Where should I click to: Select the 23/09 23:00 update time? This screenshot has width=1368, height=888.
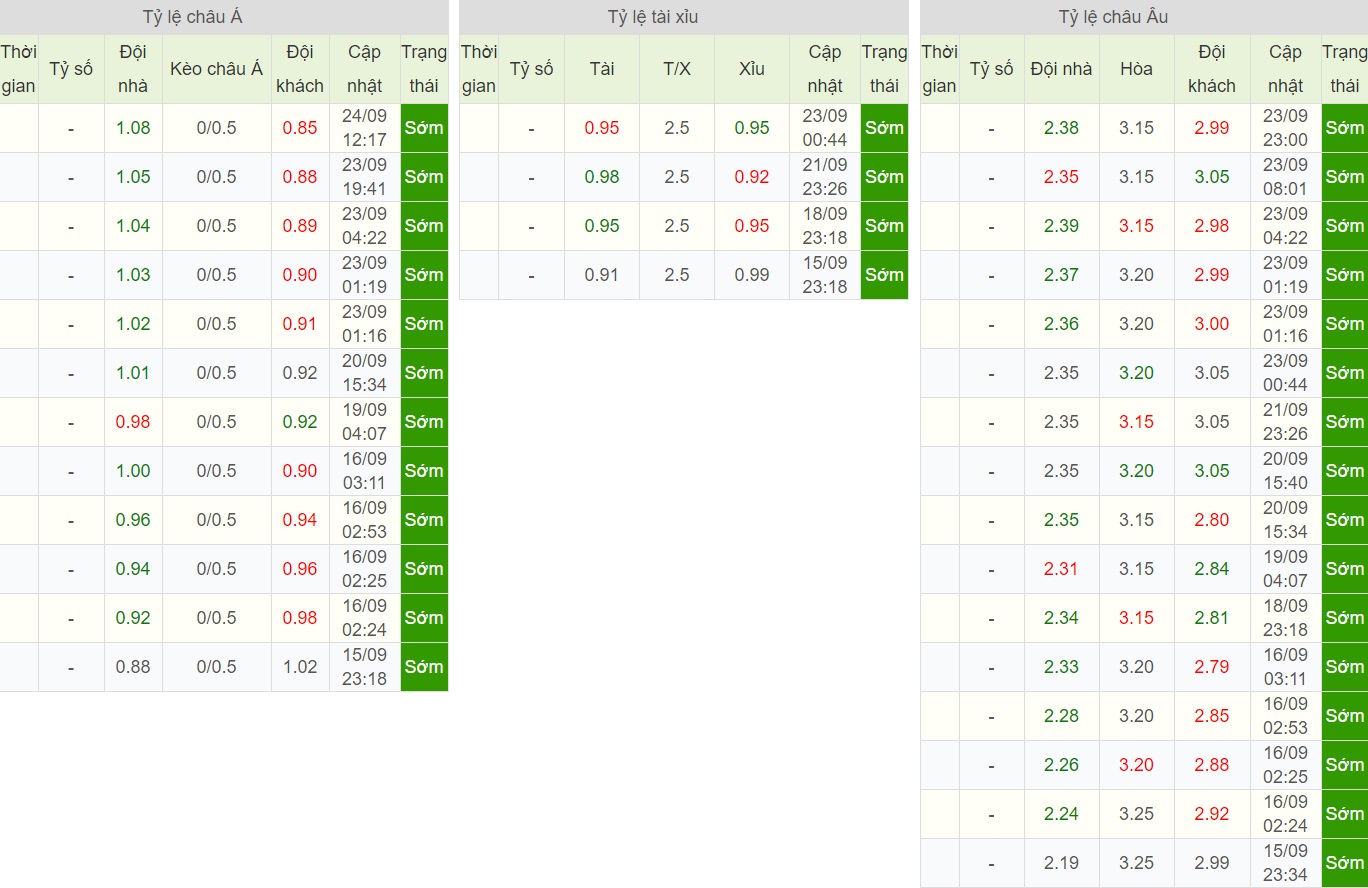(x=1285, y=128)
